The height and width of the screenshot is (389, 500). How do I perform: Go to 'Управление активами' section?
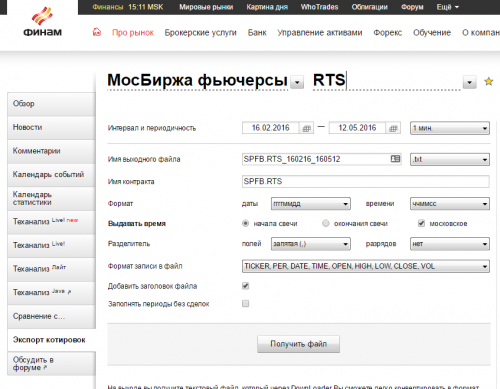pyautogui.click(x=320, y=33)
